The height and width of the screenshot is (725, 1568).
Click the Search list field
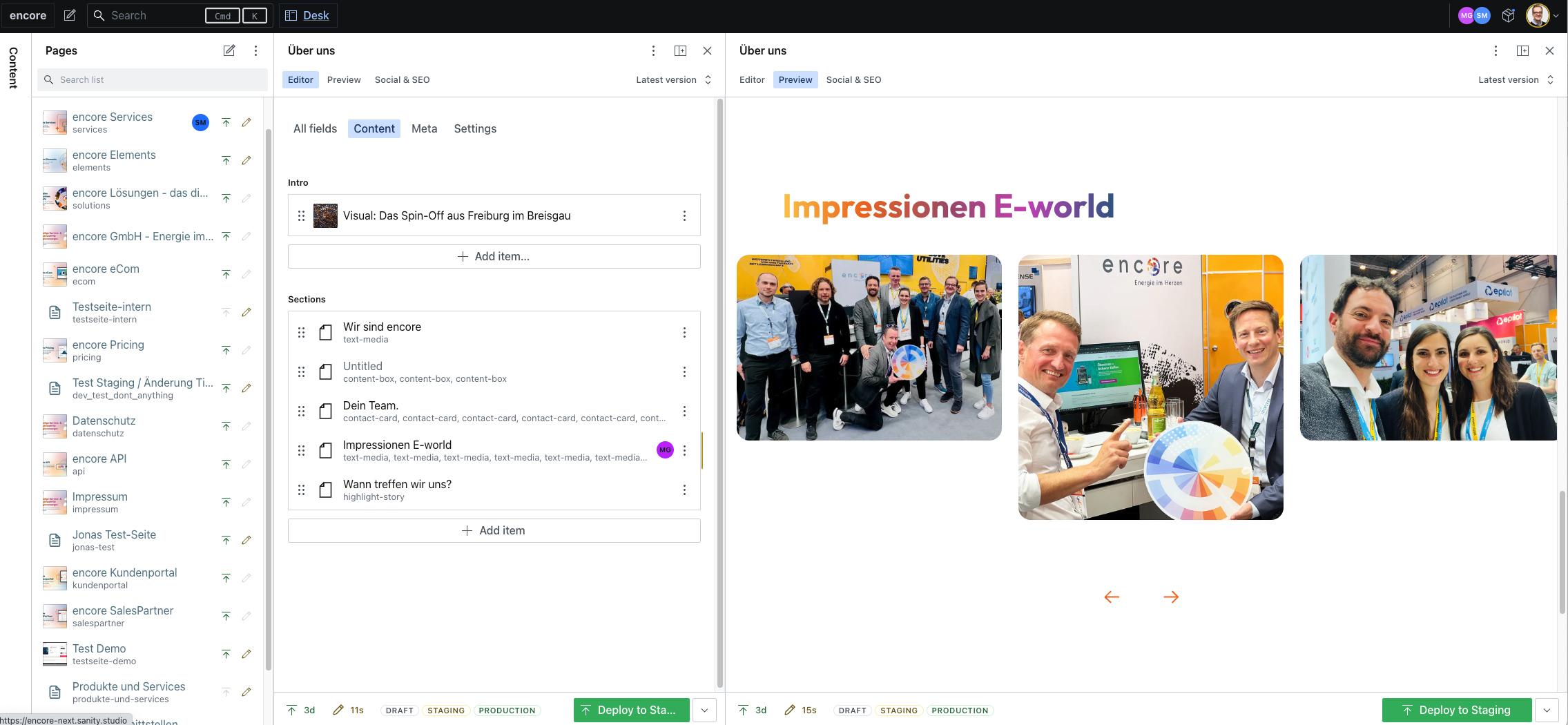coord(153,79)
